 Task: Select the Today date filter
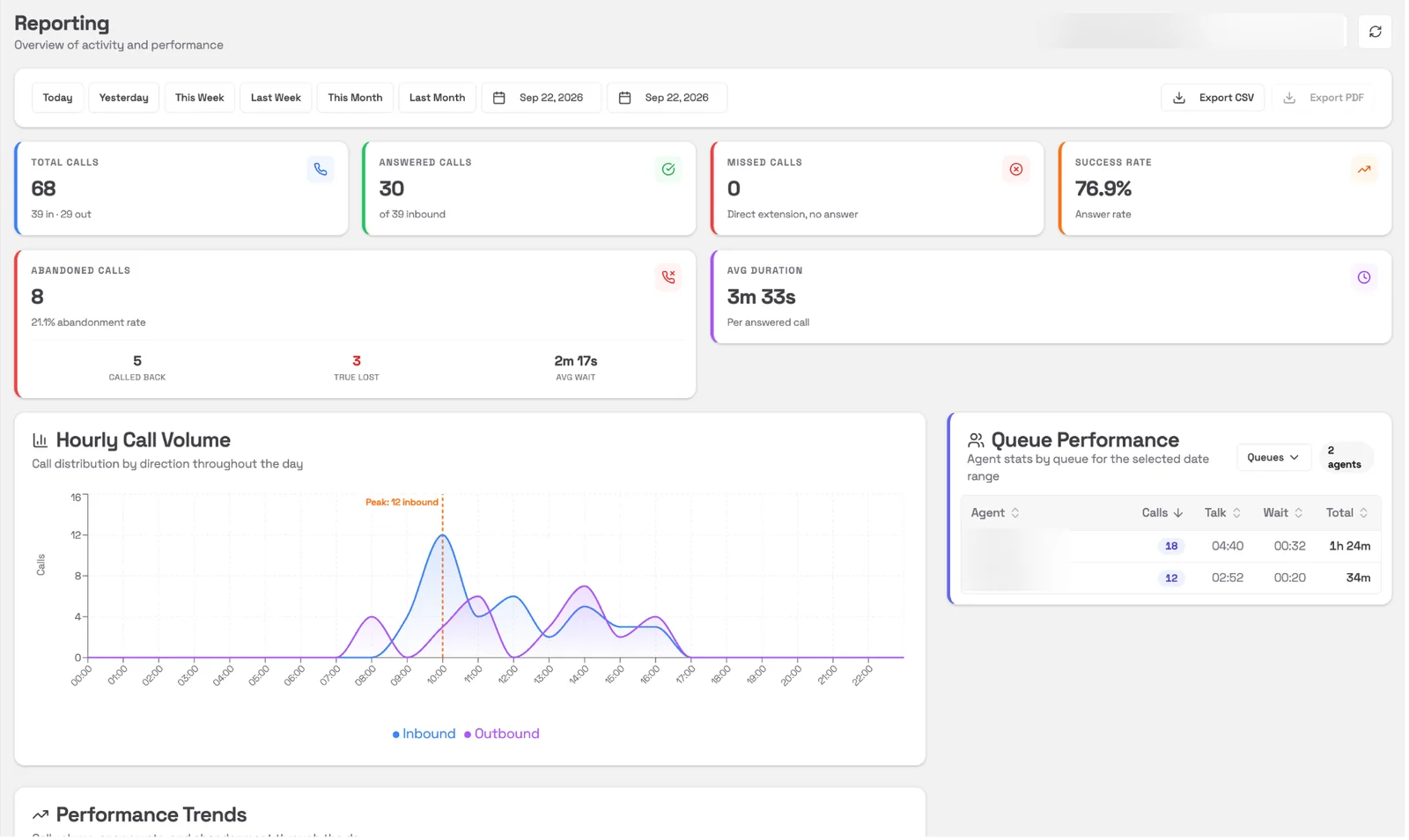[58, 98]
